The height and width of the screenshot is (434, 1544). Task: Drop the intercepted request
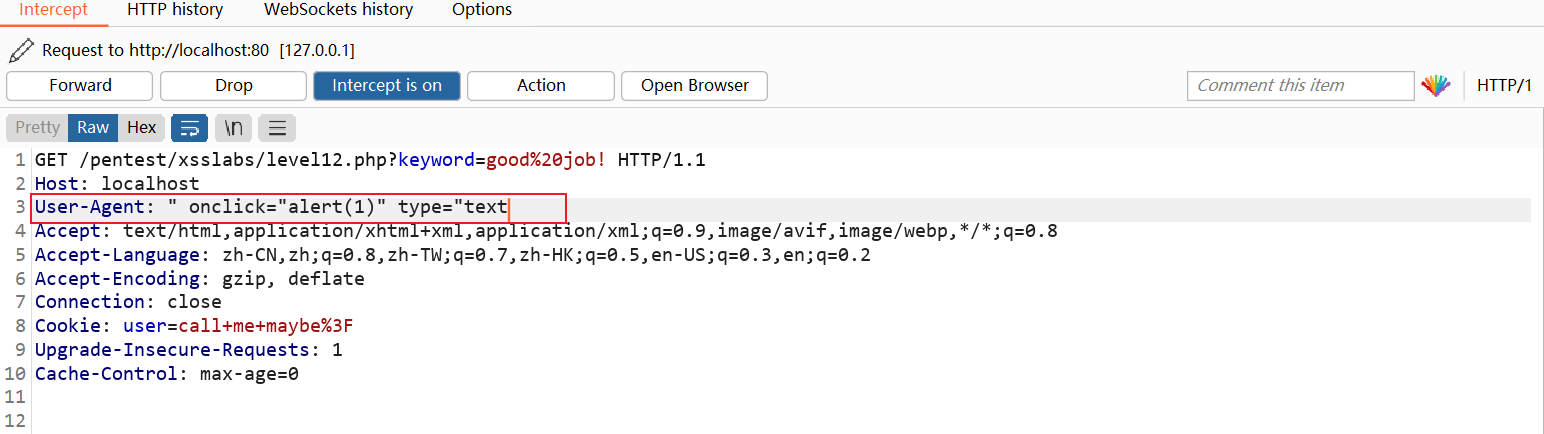coord(234,86)
